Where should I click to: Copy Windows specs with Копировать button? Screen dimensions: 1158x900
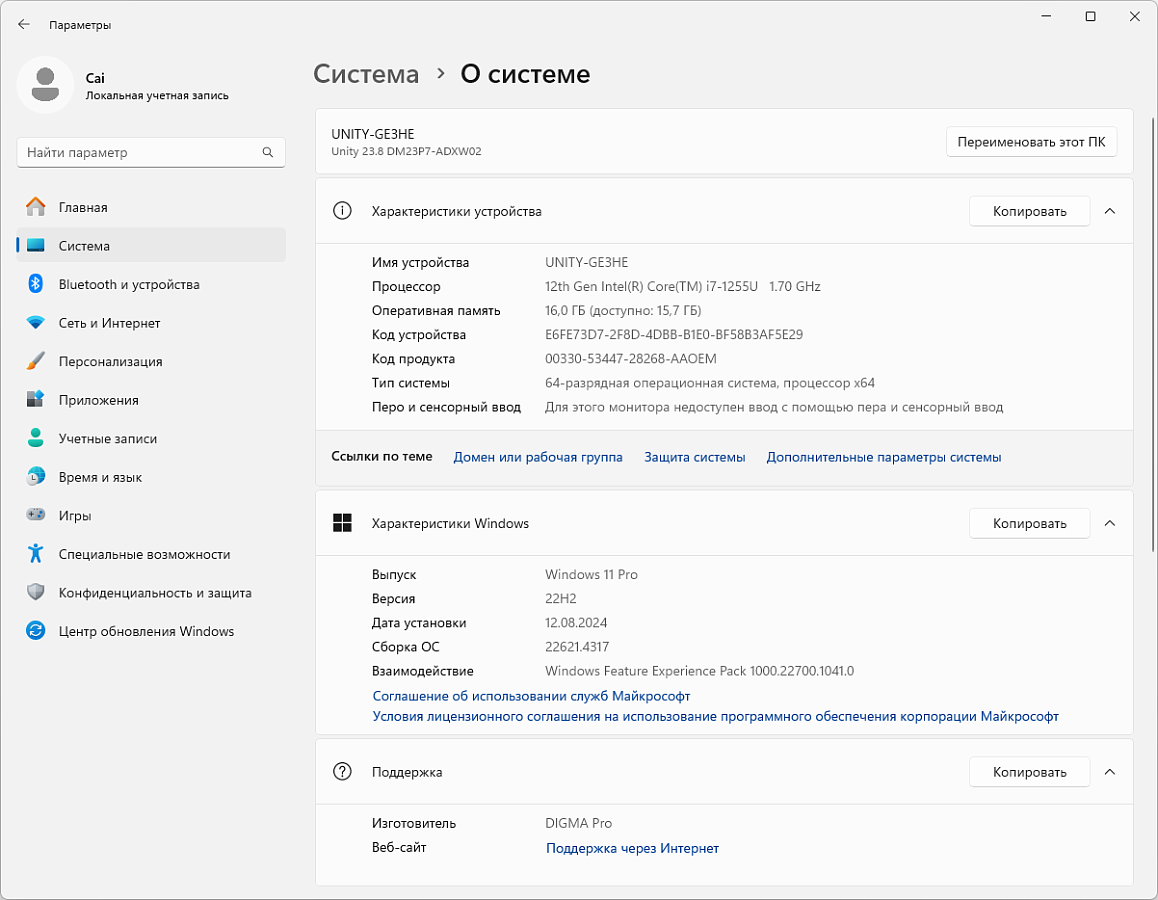pyautogui.click(x=1029, y=523)
